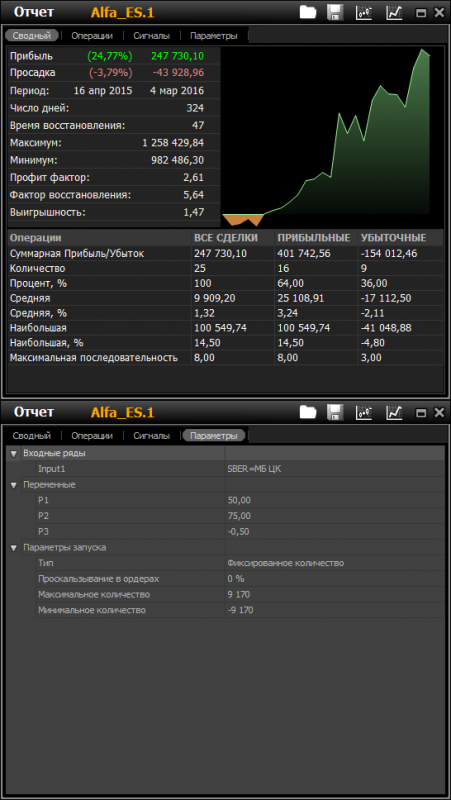Click Тип value Фиксированное количество
The height and width of the screenshot is (800, 451).
pos(286,563)
